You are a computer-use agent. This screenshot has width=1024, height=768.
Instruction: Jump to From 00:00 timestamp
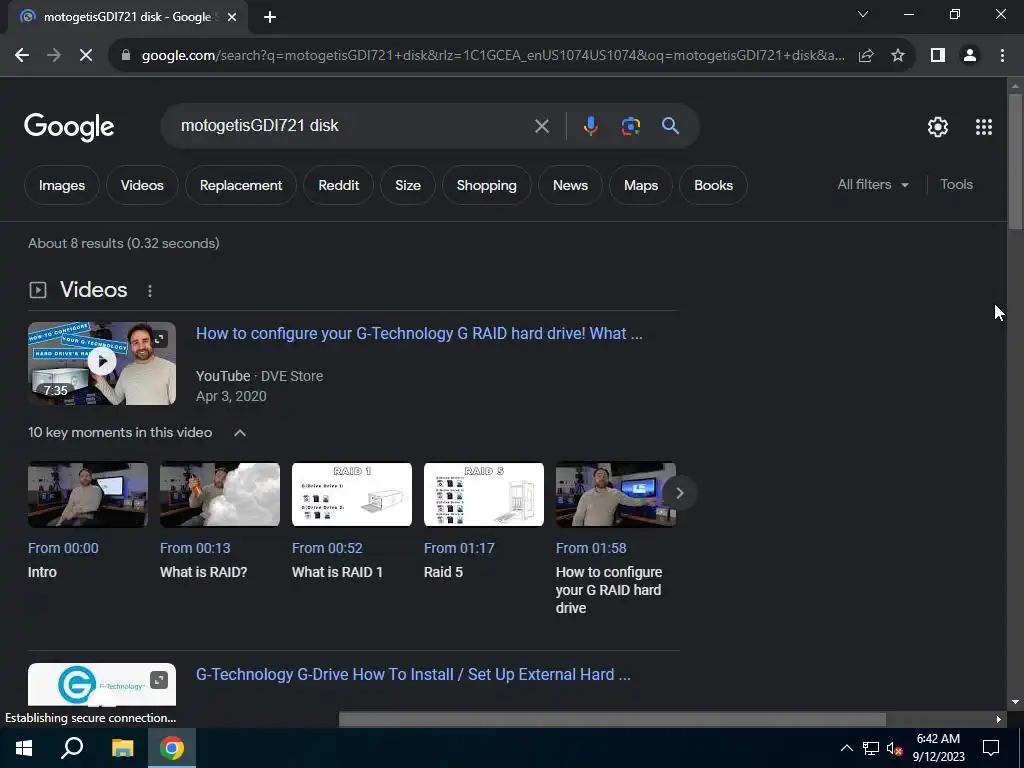(63, 549)
